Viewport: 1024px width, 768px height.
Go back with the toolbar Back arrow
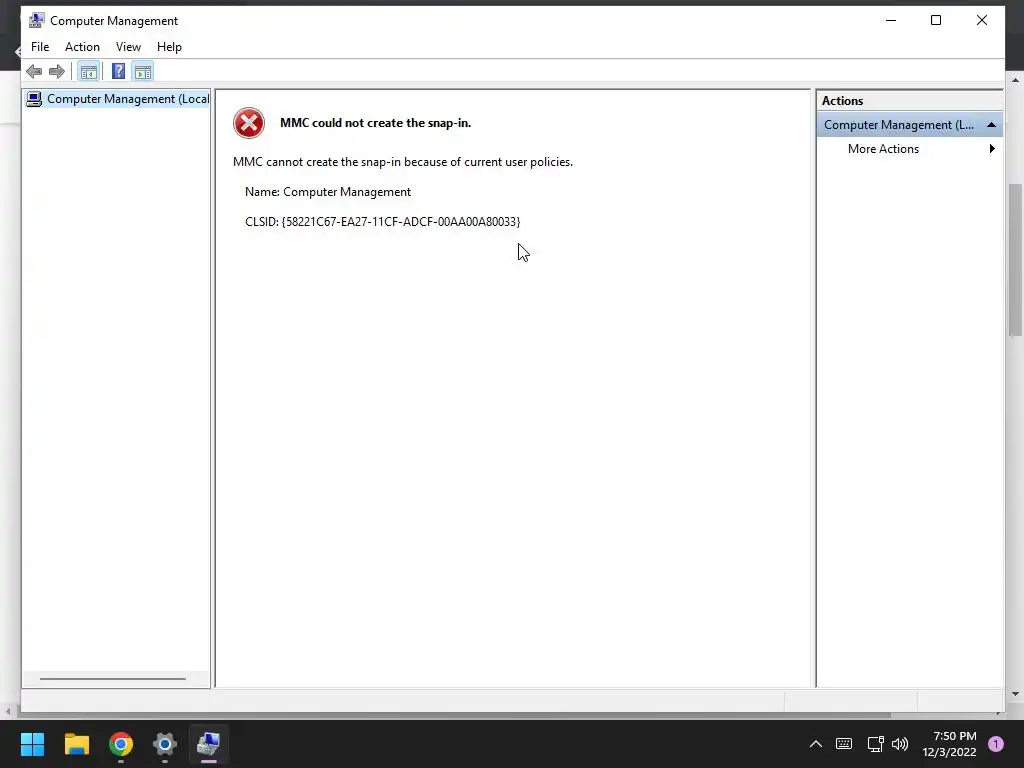(x=34, y=71)
